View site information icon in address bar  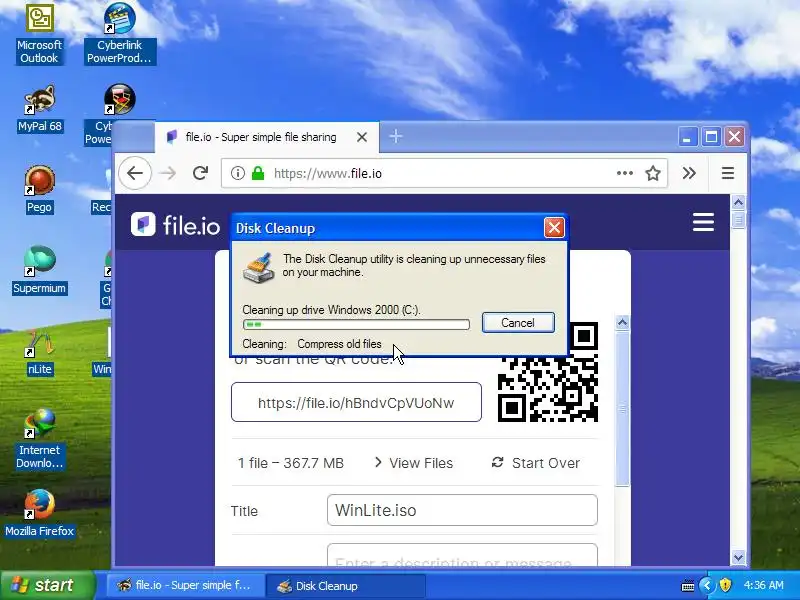click(x=237, y=173)
